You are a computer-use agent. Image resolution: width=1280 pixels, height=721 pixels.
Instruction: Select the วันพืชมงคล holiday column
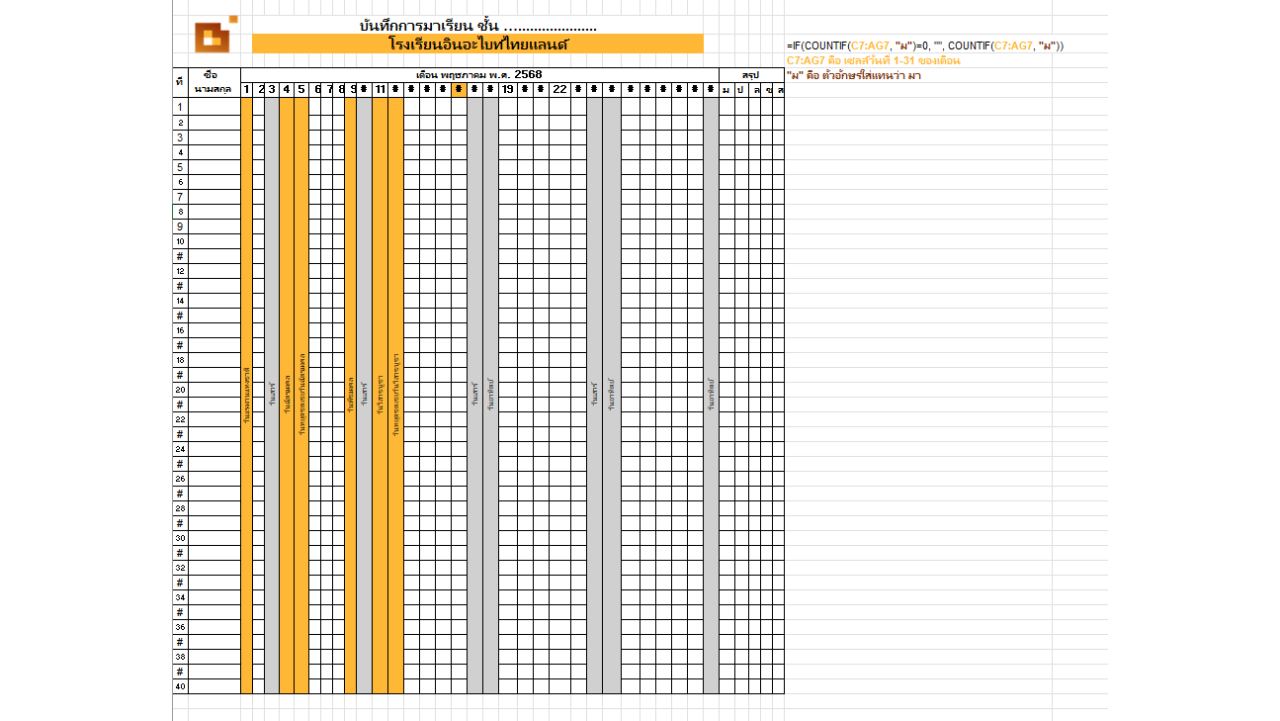(x=351, y=400)
